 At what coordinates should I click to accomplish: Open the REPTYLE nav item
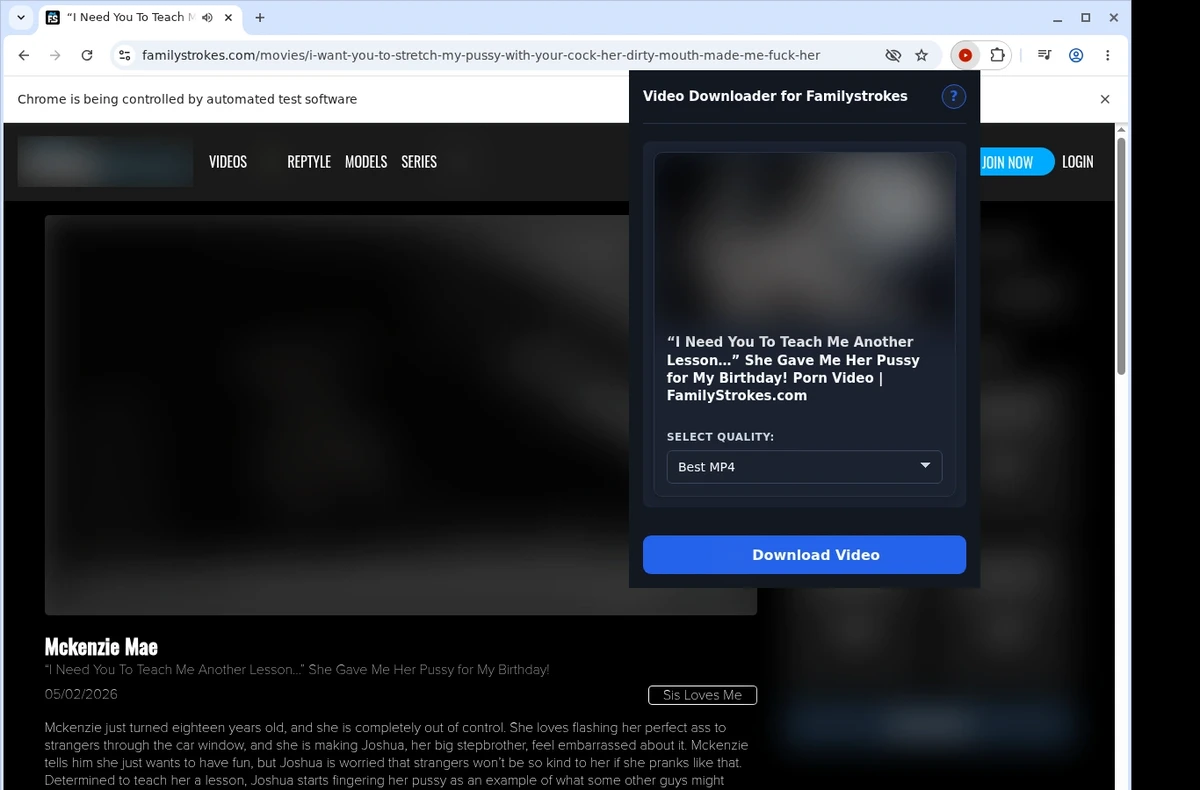[x=309, y=162]
